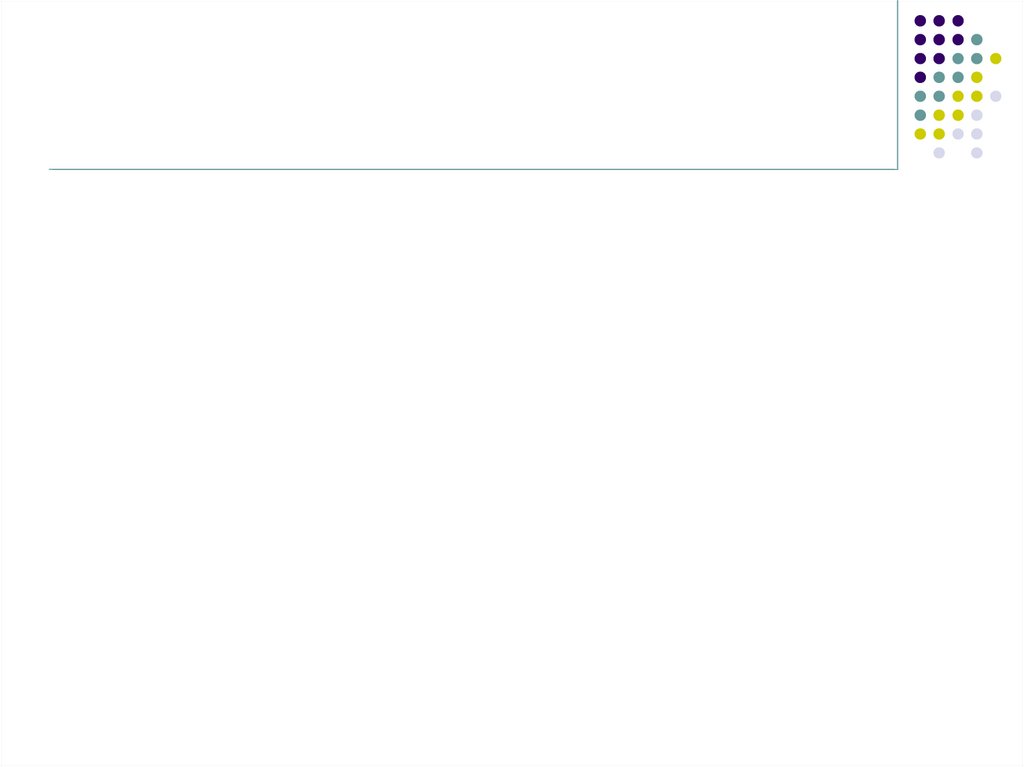This screenshot has width=1024, height=767.
Task: Select the vertical teal line beside the dots
Action: 897,85
